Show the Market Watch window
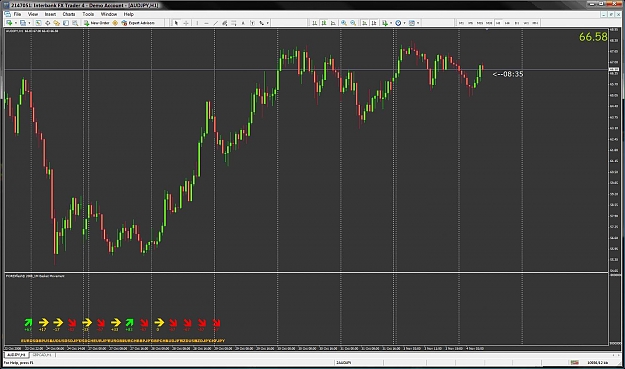This screenshot has height=369, width=625. click(x=38, y=23)
